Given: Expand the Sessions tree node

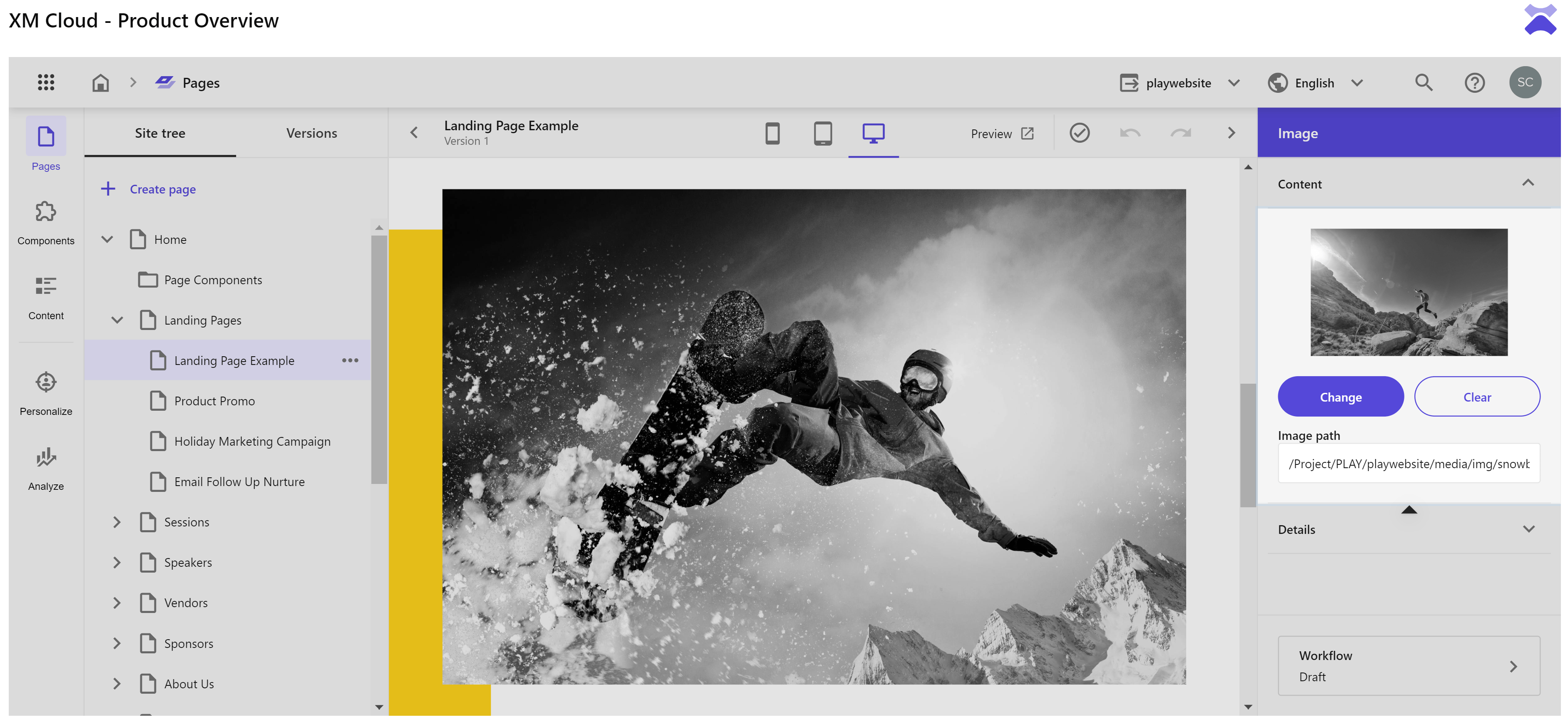Looking at the screenshot, I should coord(117,521).
